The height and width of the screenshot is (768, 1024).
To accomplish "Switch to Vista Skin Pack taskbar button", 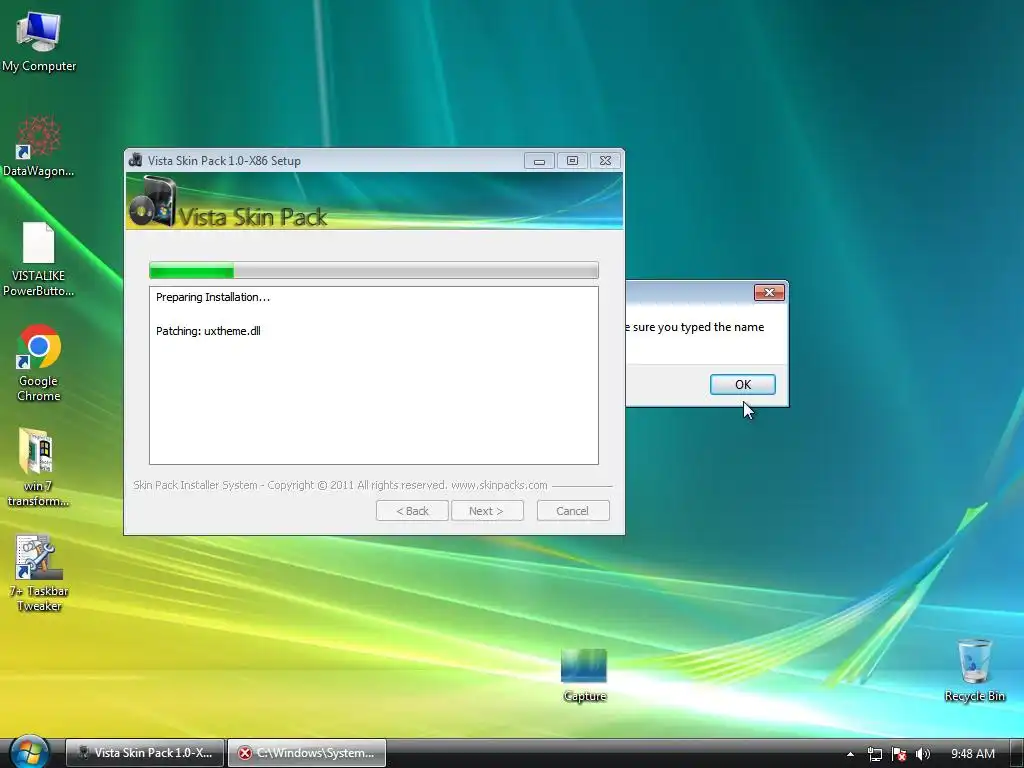I will (x=145, y=752).
